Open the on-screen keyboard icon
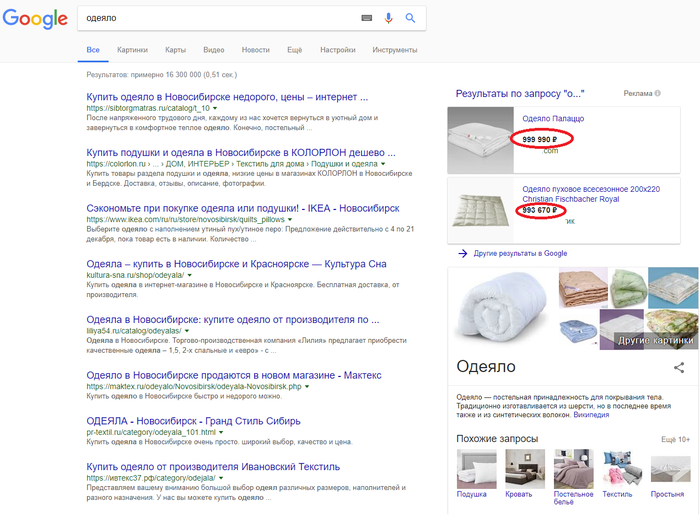700x517 pixels. click(x=366, y=18)
